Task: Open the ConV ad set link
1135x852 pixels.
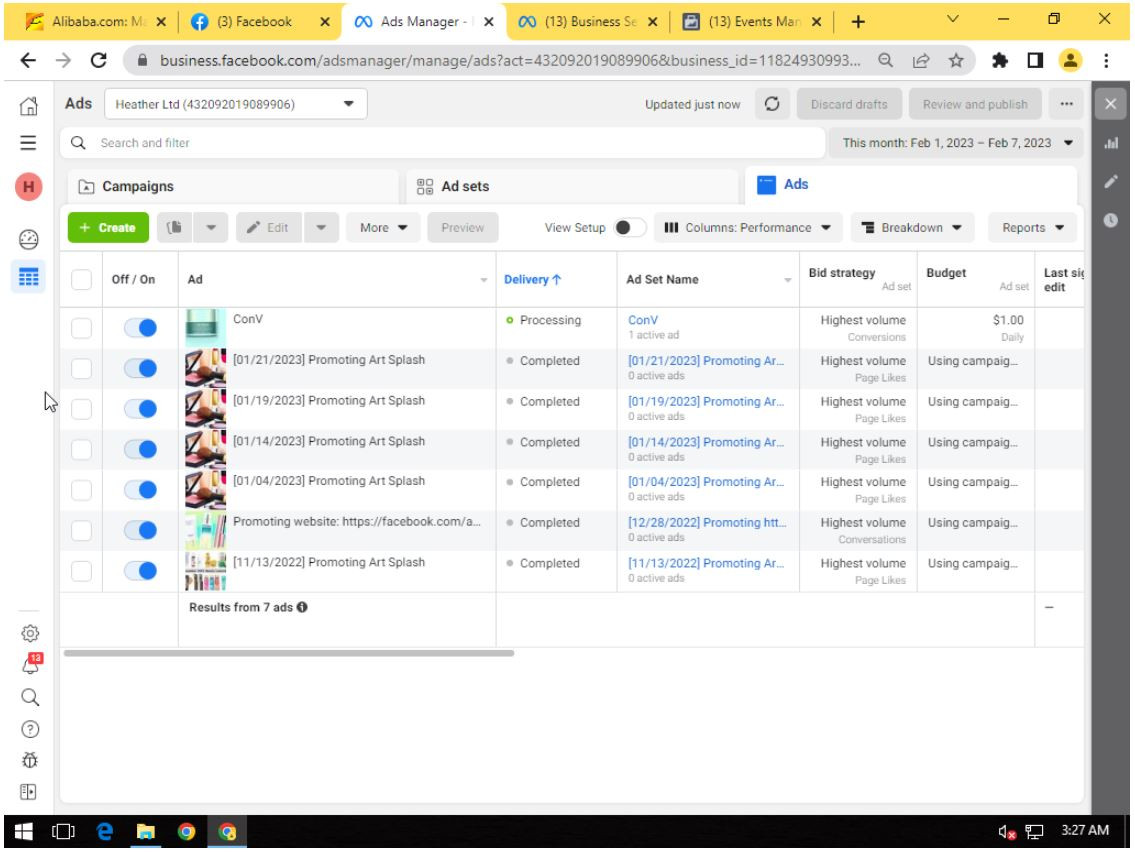Action: tap(643, 320)
